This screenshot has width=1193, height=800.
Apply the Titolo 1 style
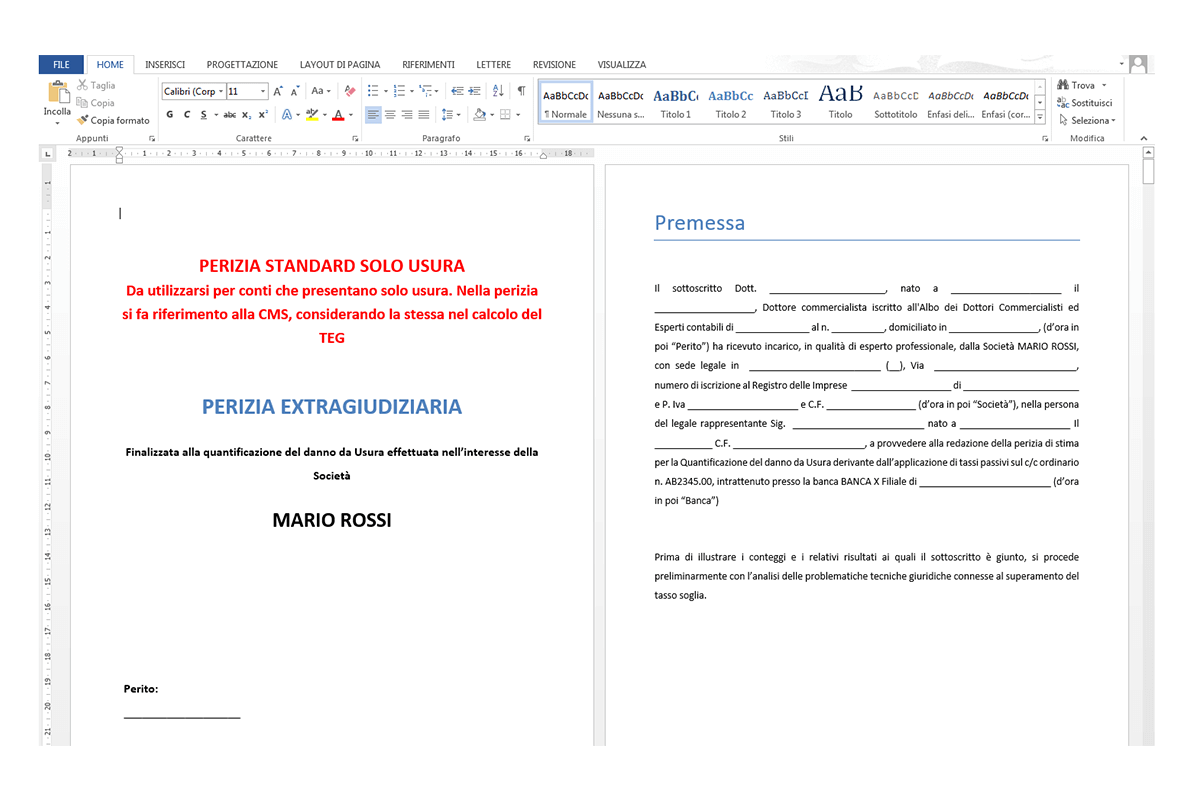[676, 102]
